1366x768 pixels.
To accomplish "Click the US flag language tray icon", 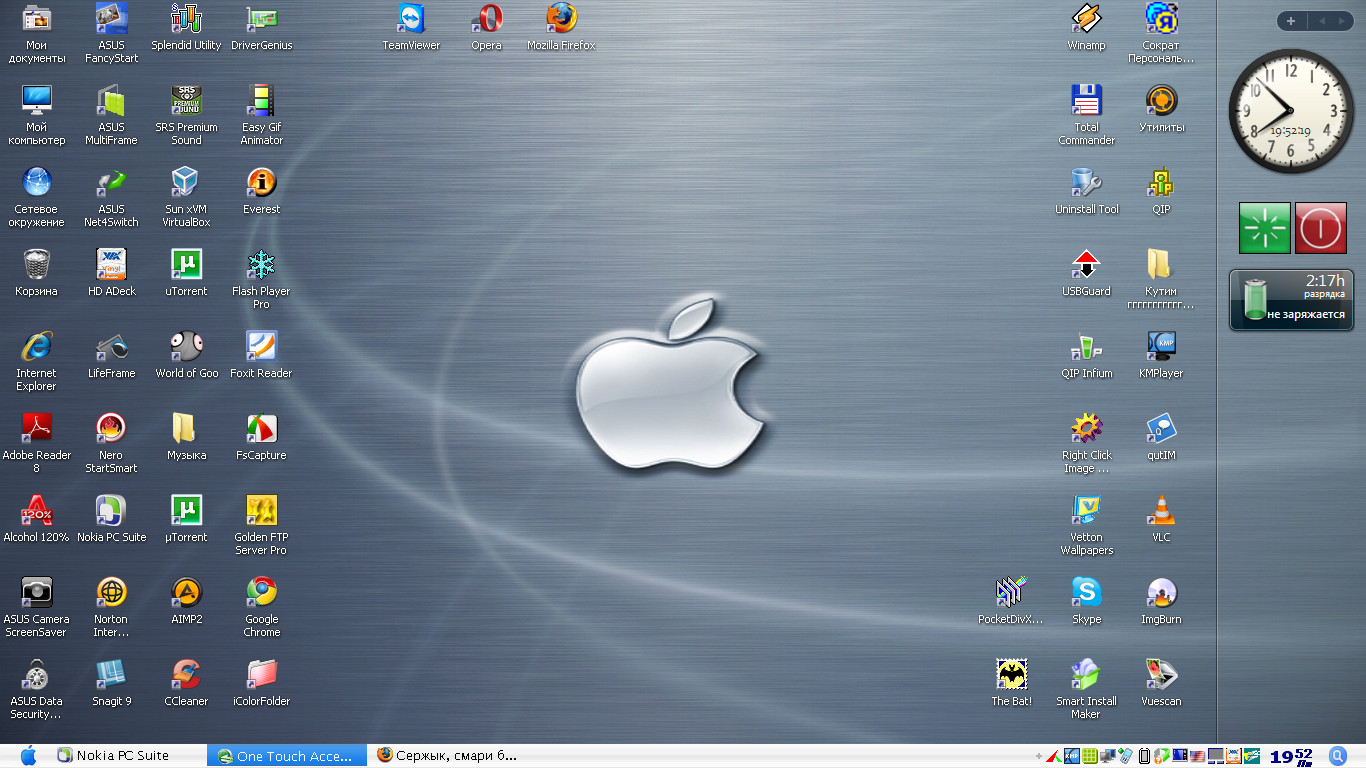I will pos(1197,756).
